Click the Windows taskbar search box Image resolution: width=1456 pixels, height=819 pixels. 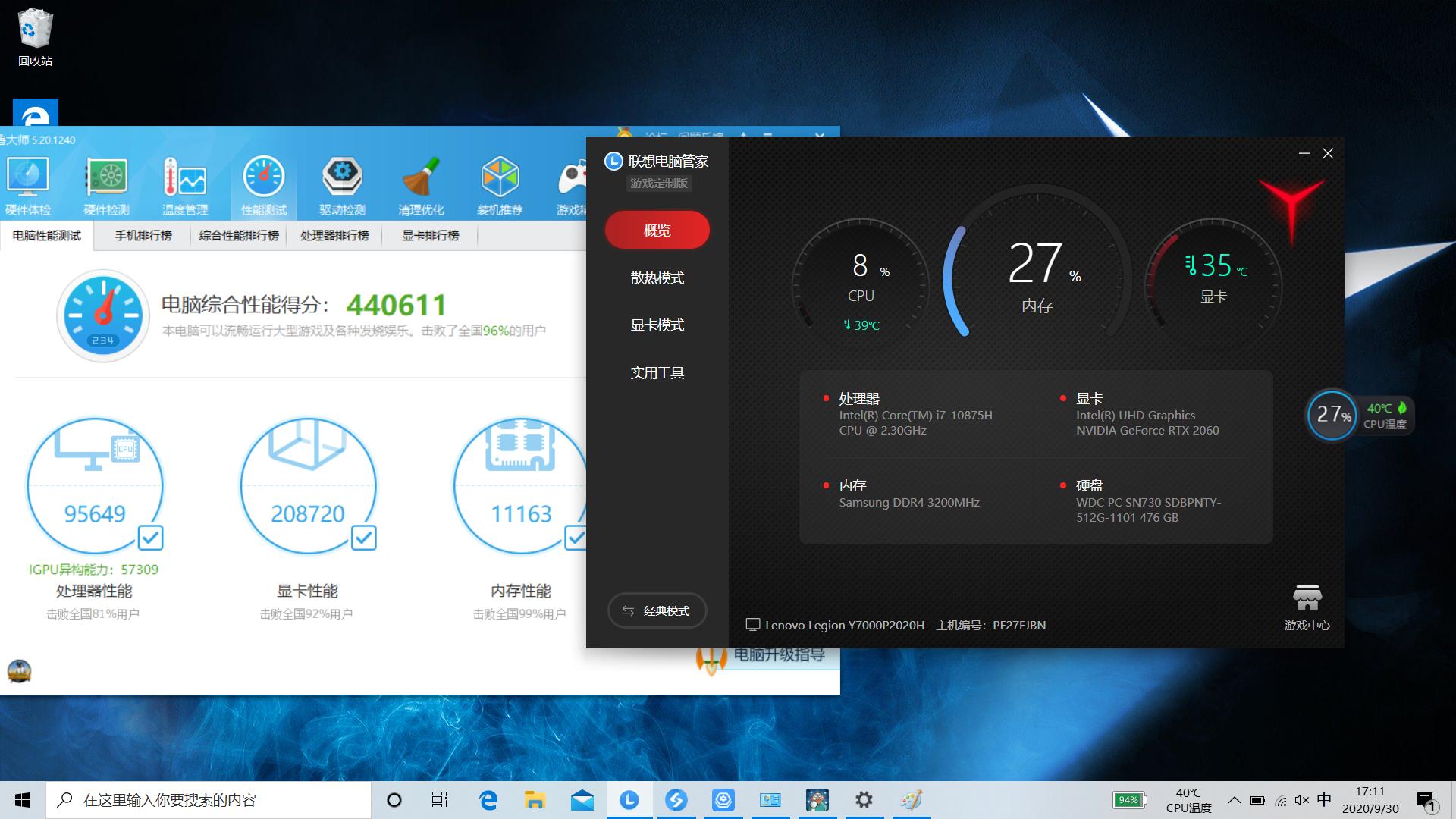pyautogui.click(x=209, y=800)
